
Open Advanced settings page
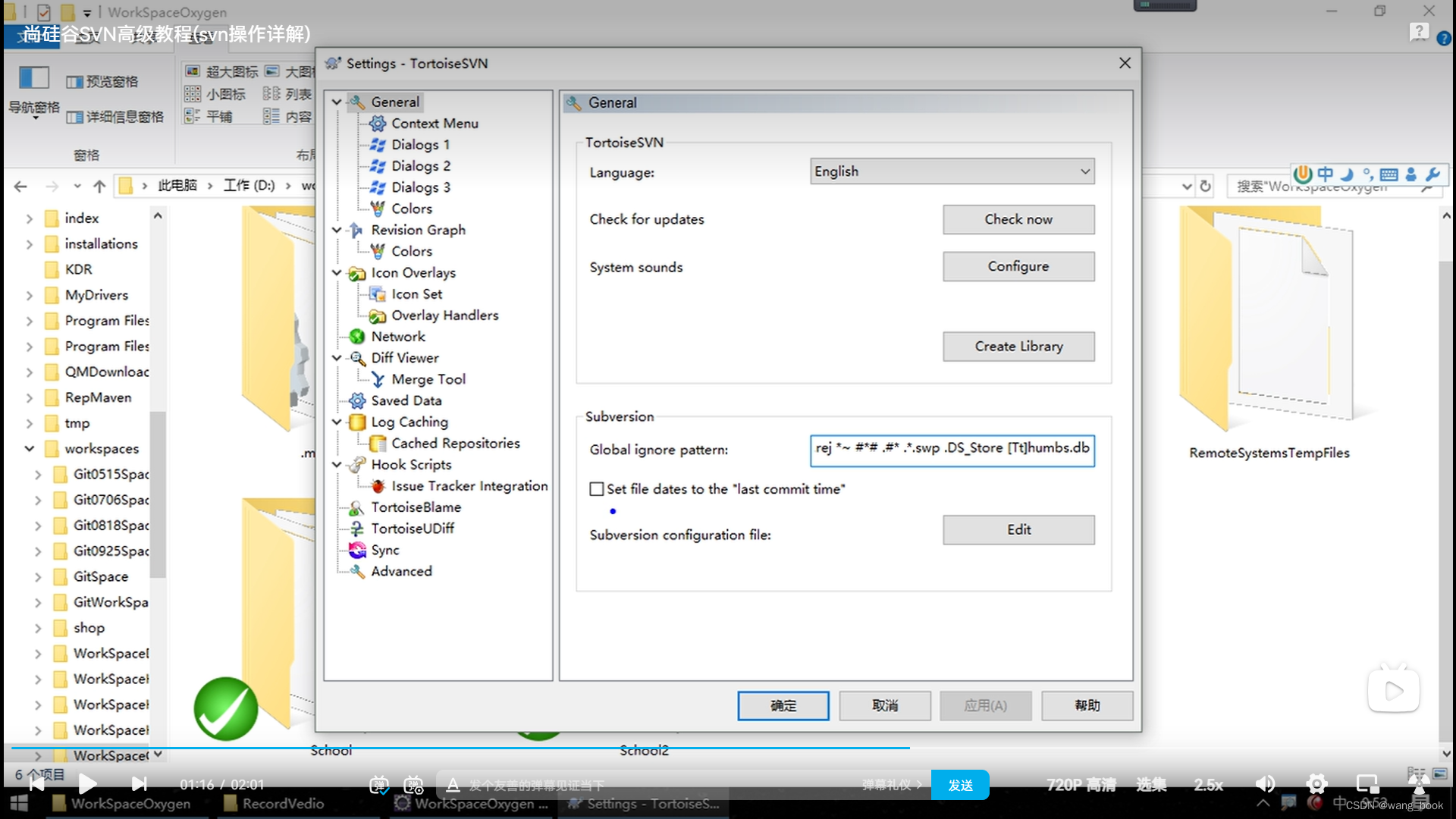click(x=401, y=570)
